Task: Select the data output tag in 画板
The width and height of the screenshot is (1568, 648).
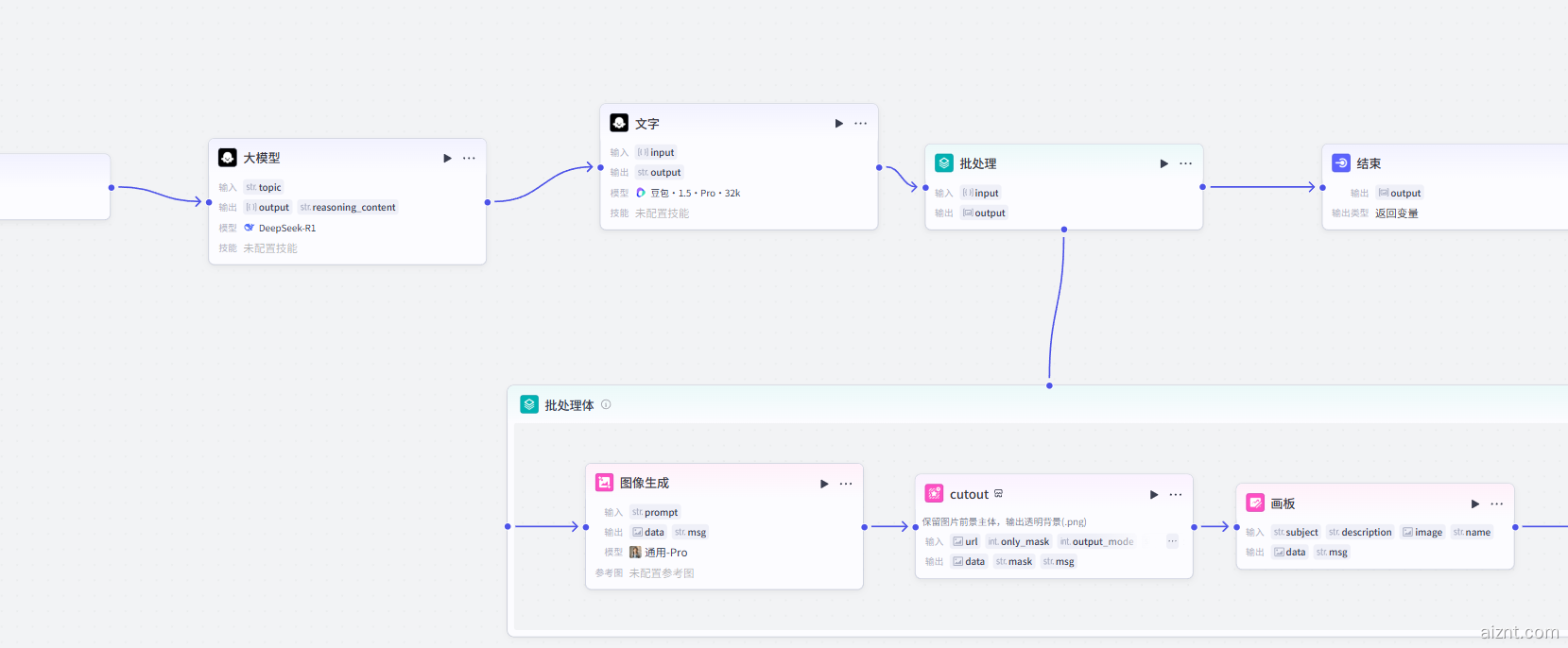Action: coord(1290,552)
